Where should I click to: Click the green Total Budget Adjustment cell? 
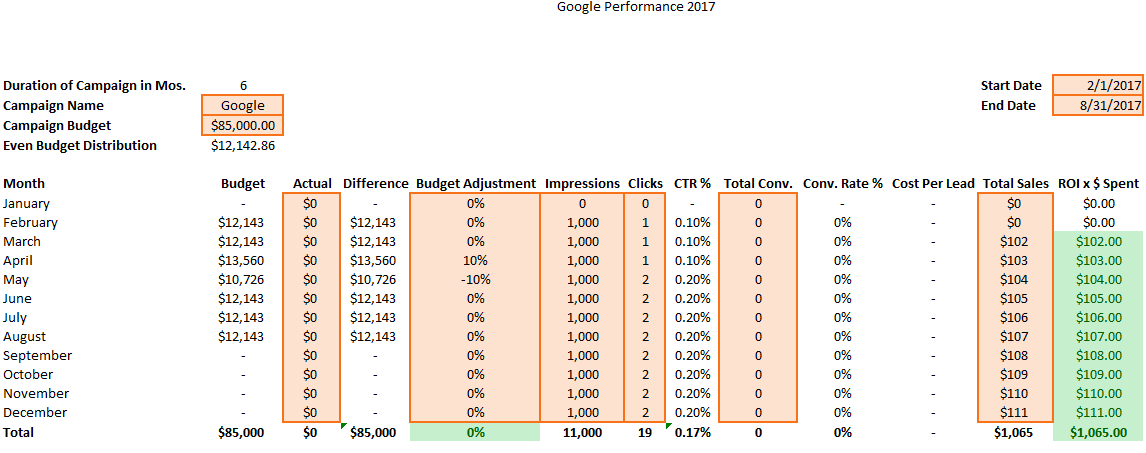click(475, 432)
